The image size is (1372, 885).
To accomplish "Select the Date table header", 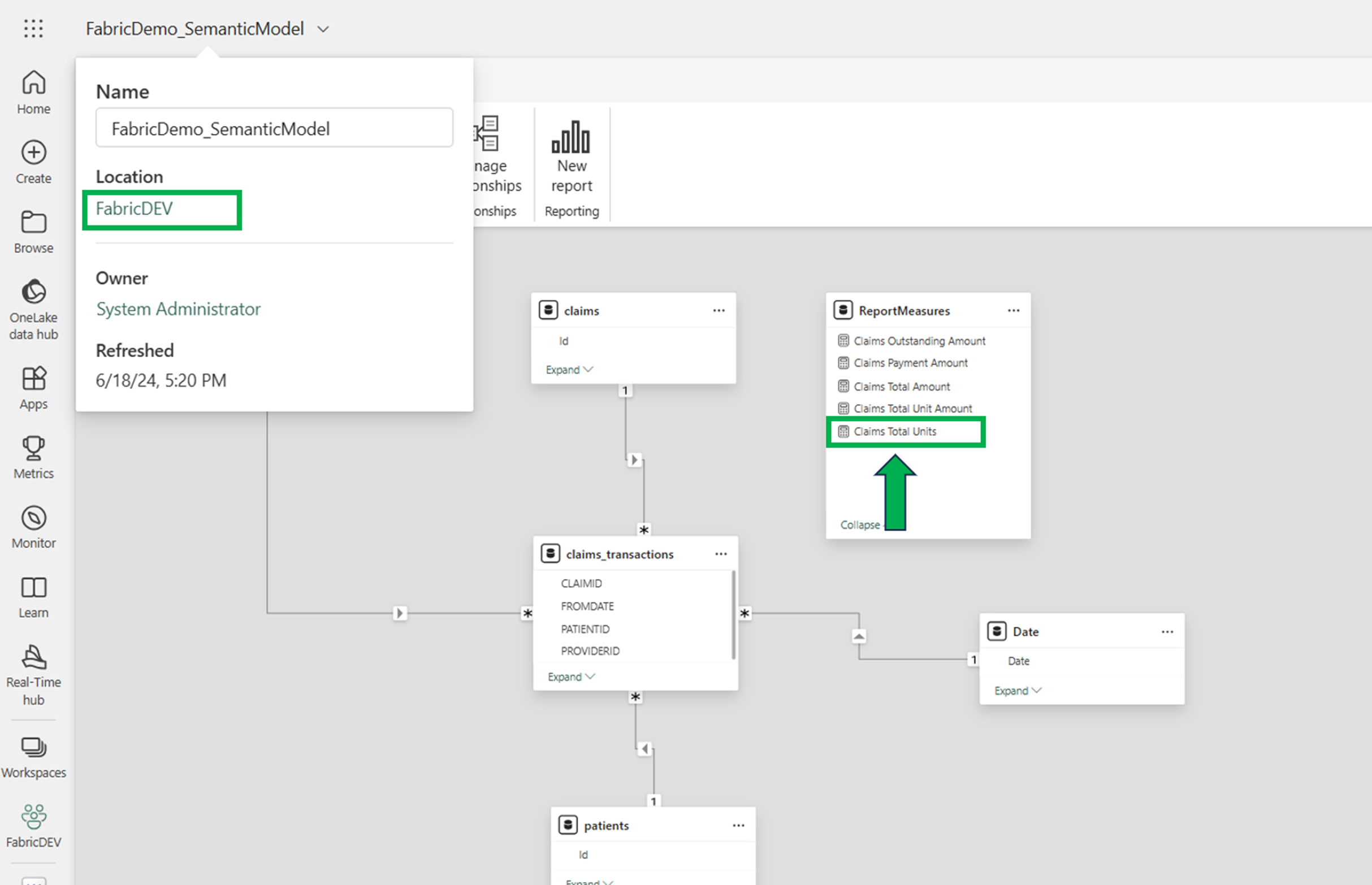I will point(1082,632).
